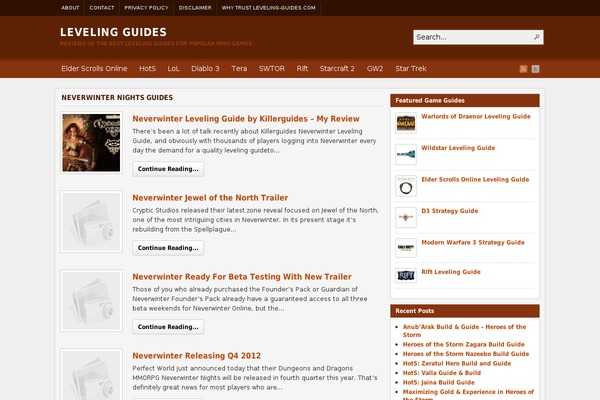Open Rift Leveling Guide thumbnail icon
This screenshot has width=600, height=400.
point(406,275)
